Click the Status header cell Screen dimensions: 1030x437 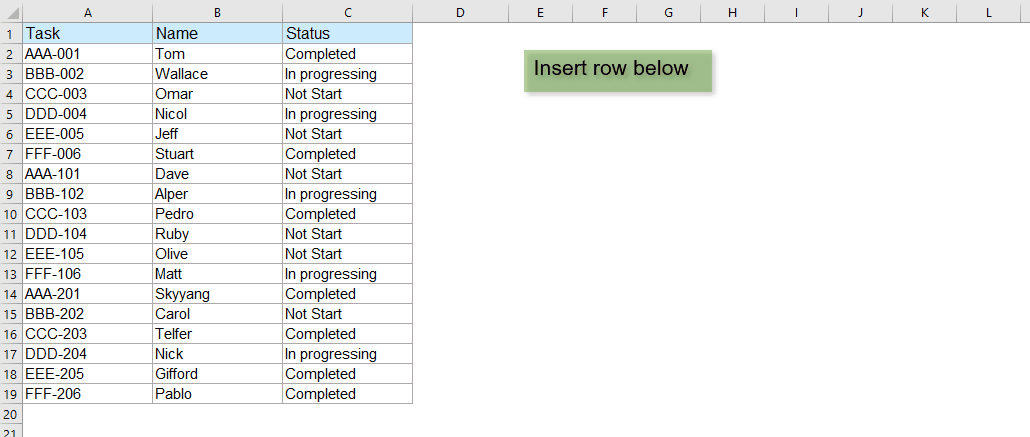347,34
